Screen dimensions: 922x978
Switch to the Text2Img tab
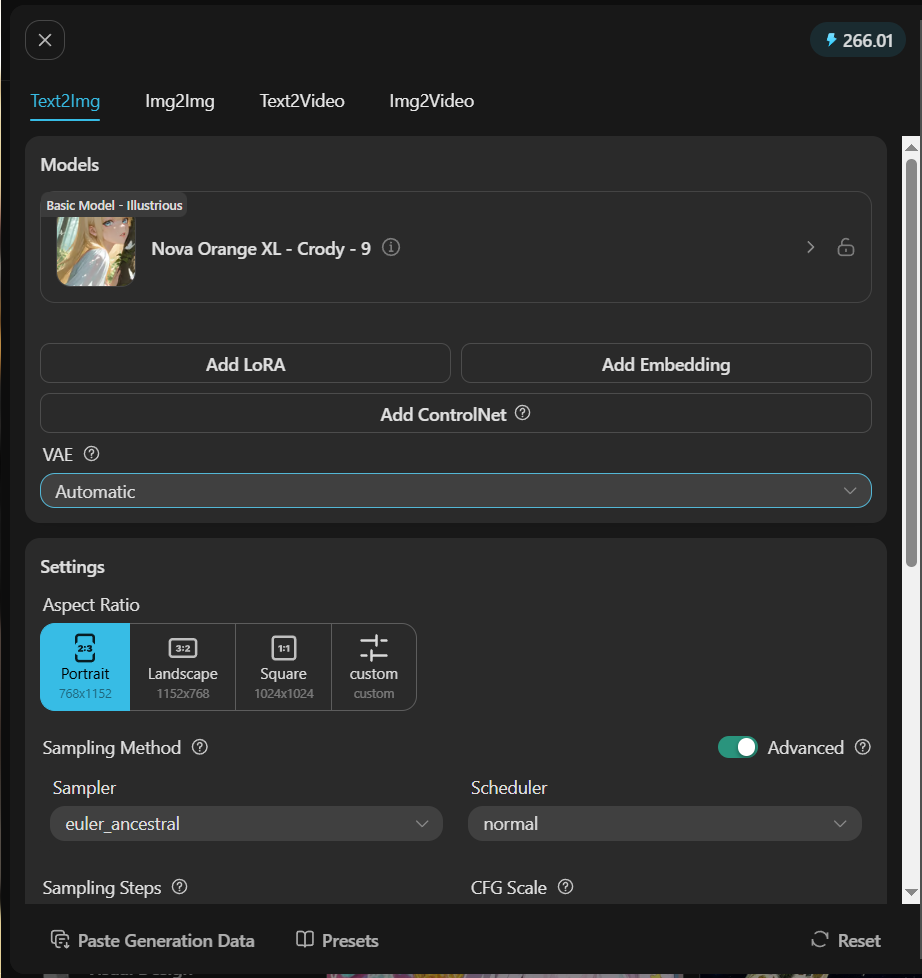(x=66, y=101)
